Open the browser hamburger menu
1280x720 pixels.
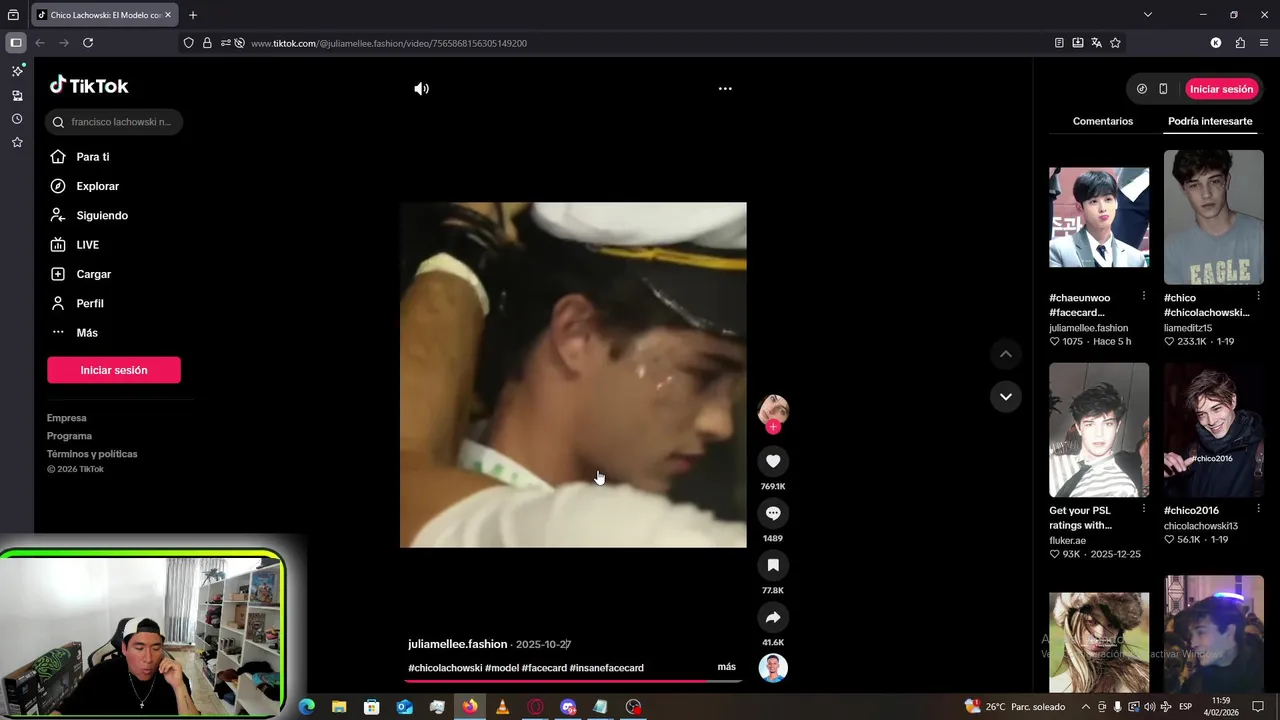1264,43
